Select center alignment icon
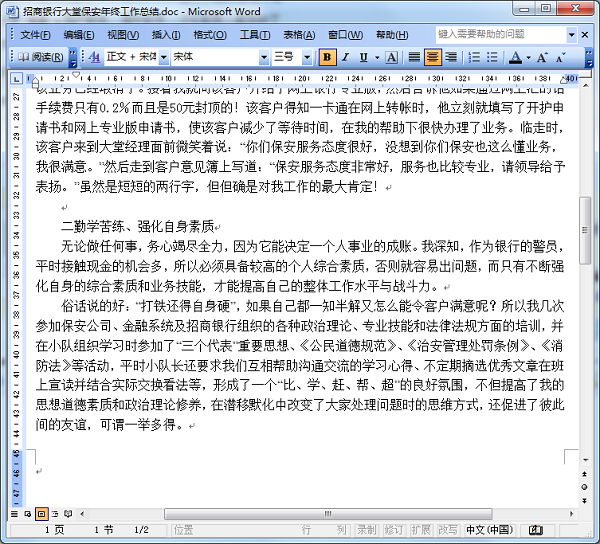Screen dimensions: 600x544 click(432, 57)
